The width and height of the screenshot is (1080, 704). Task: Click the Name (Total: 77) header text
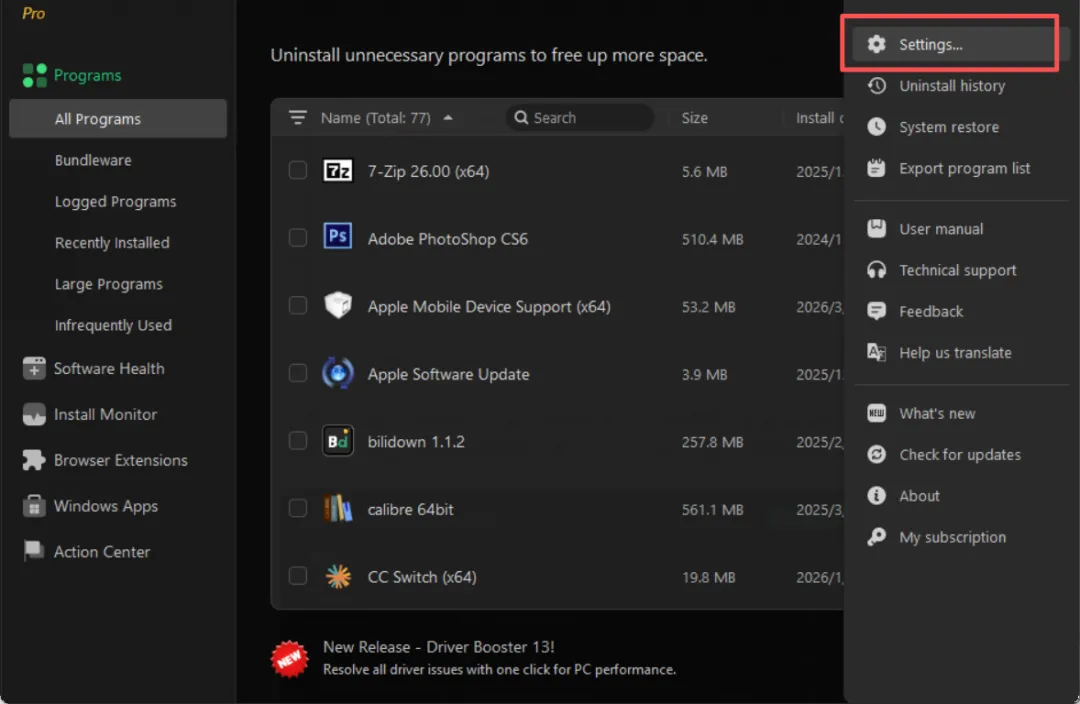click(x=375, y=118)
